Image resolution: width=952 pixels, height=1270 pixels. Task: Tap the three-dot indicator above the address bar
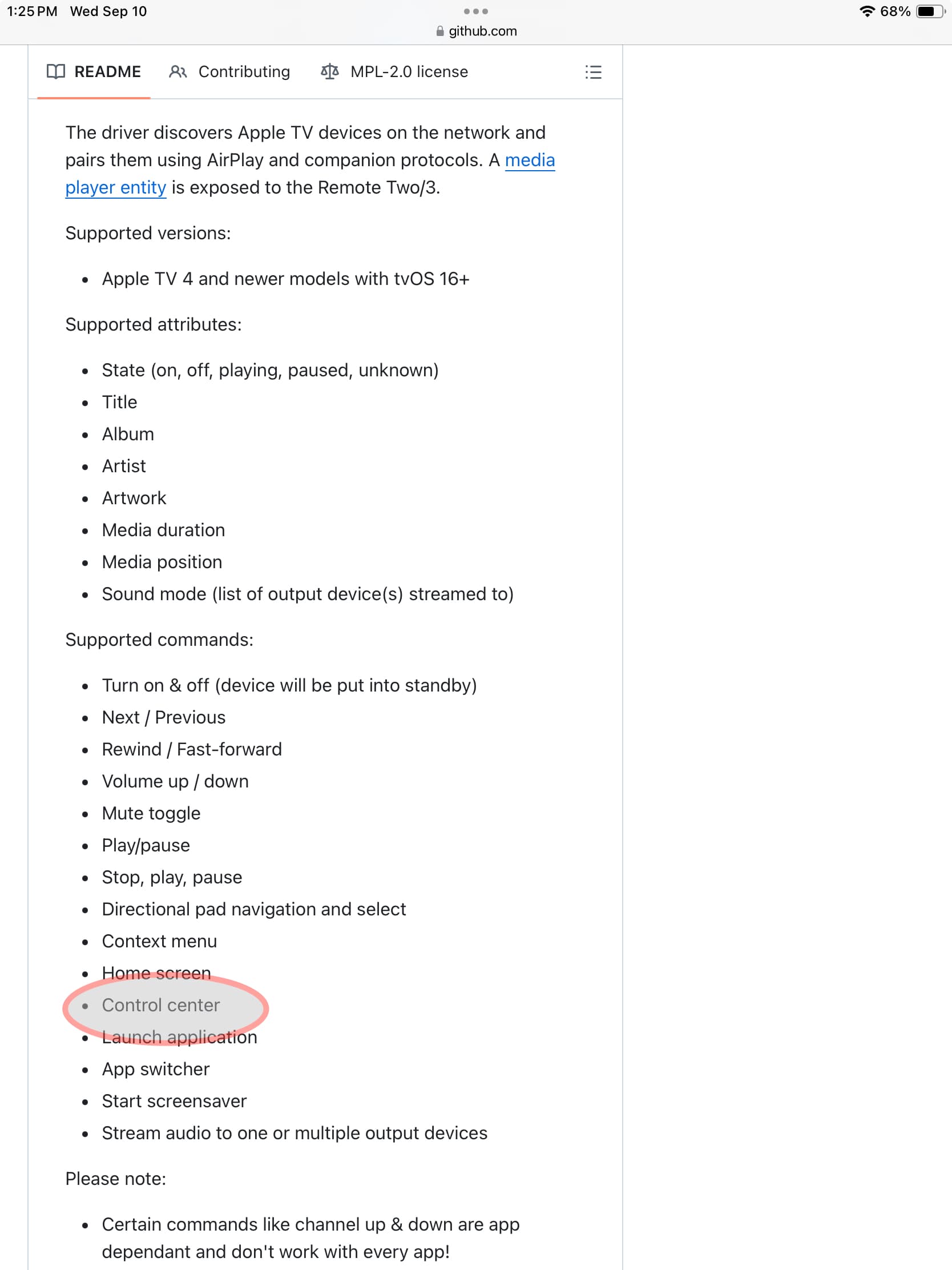(x=475, y=11)
